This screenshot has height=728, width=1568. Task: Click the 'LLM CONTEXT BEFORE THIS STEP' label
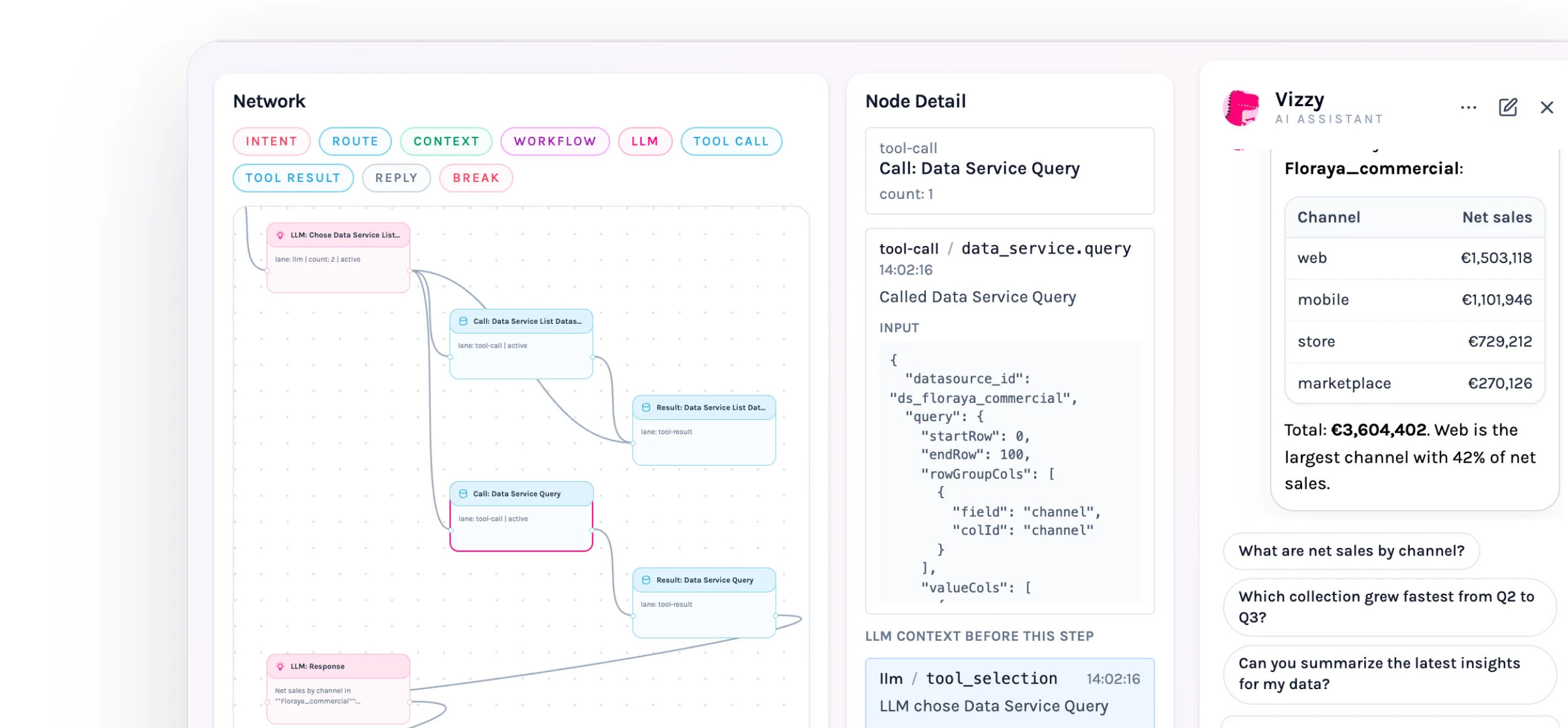979,636
